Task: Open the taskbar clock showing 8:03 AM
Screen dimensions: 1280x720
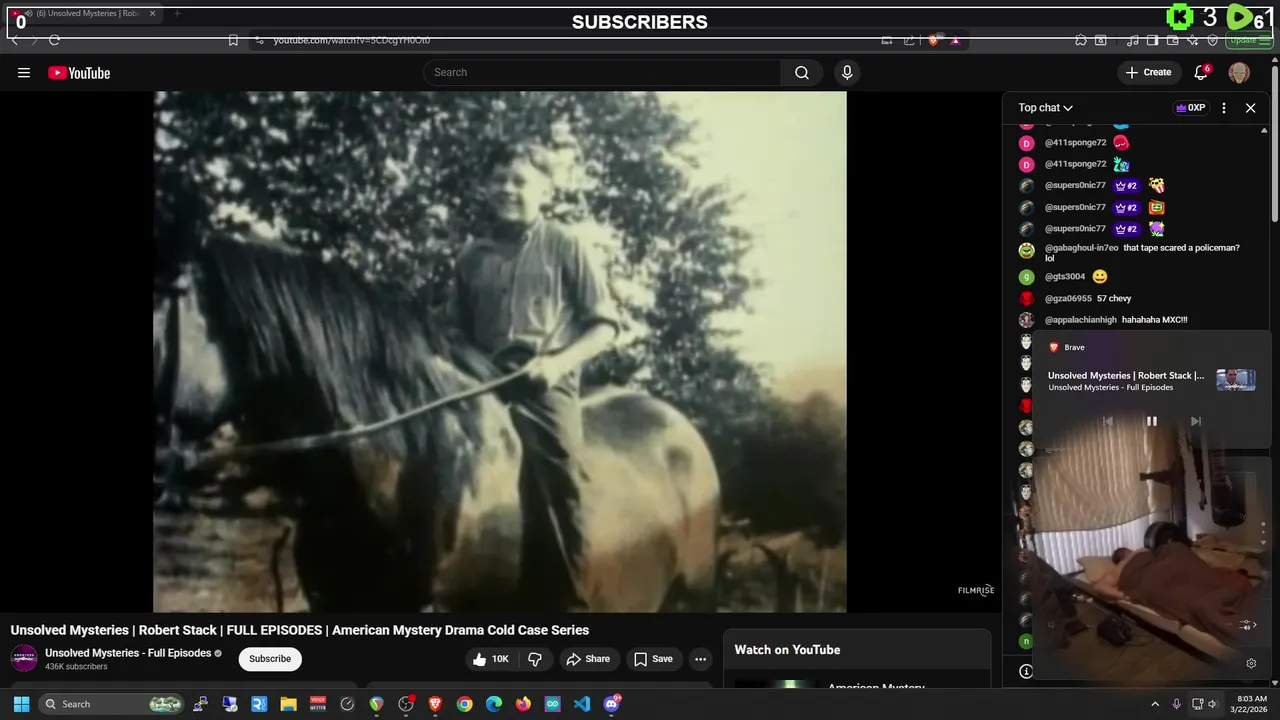Action: tap(1251, 704)
